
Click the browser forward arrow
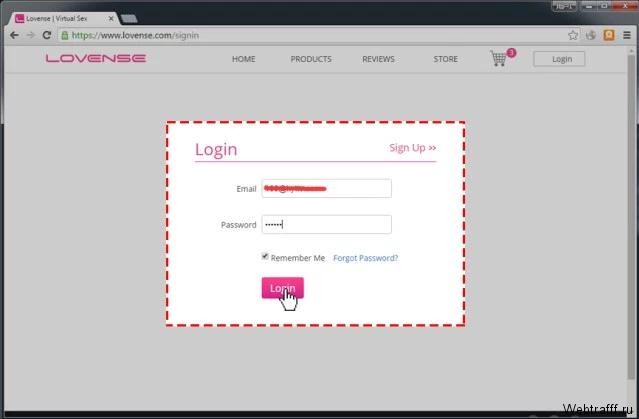(31, 35)
